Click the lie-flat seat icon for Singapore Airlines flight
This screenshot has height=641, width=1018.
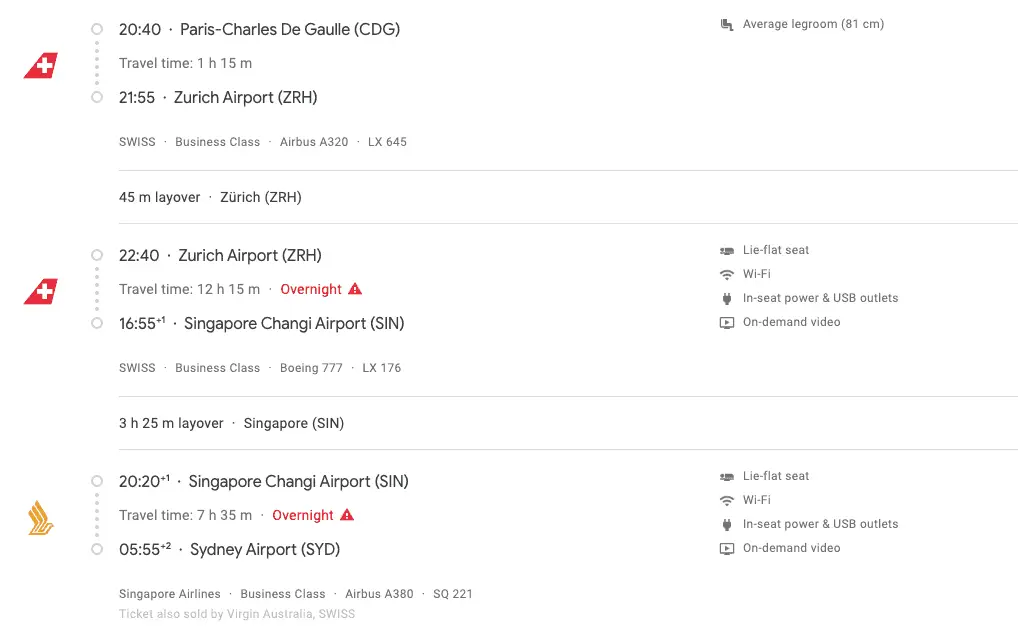tap(726, 477)
